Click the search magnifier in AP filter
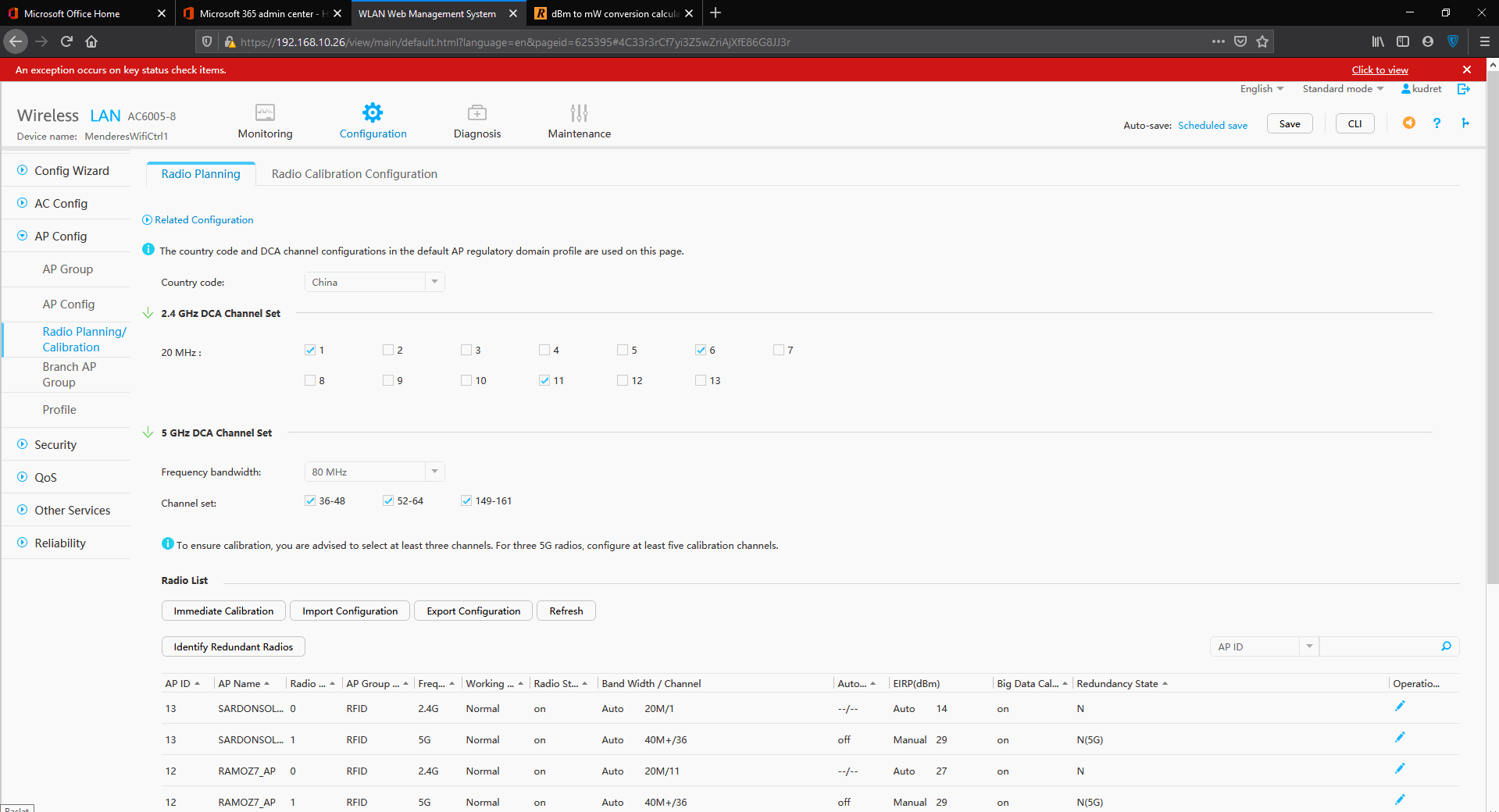Viewport: 1499px width, 812px height. click(1446, 646)
